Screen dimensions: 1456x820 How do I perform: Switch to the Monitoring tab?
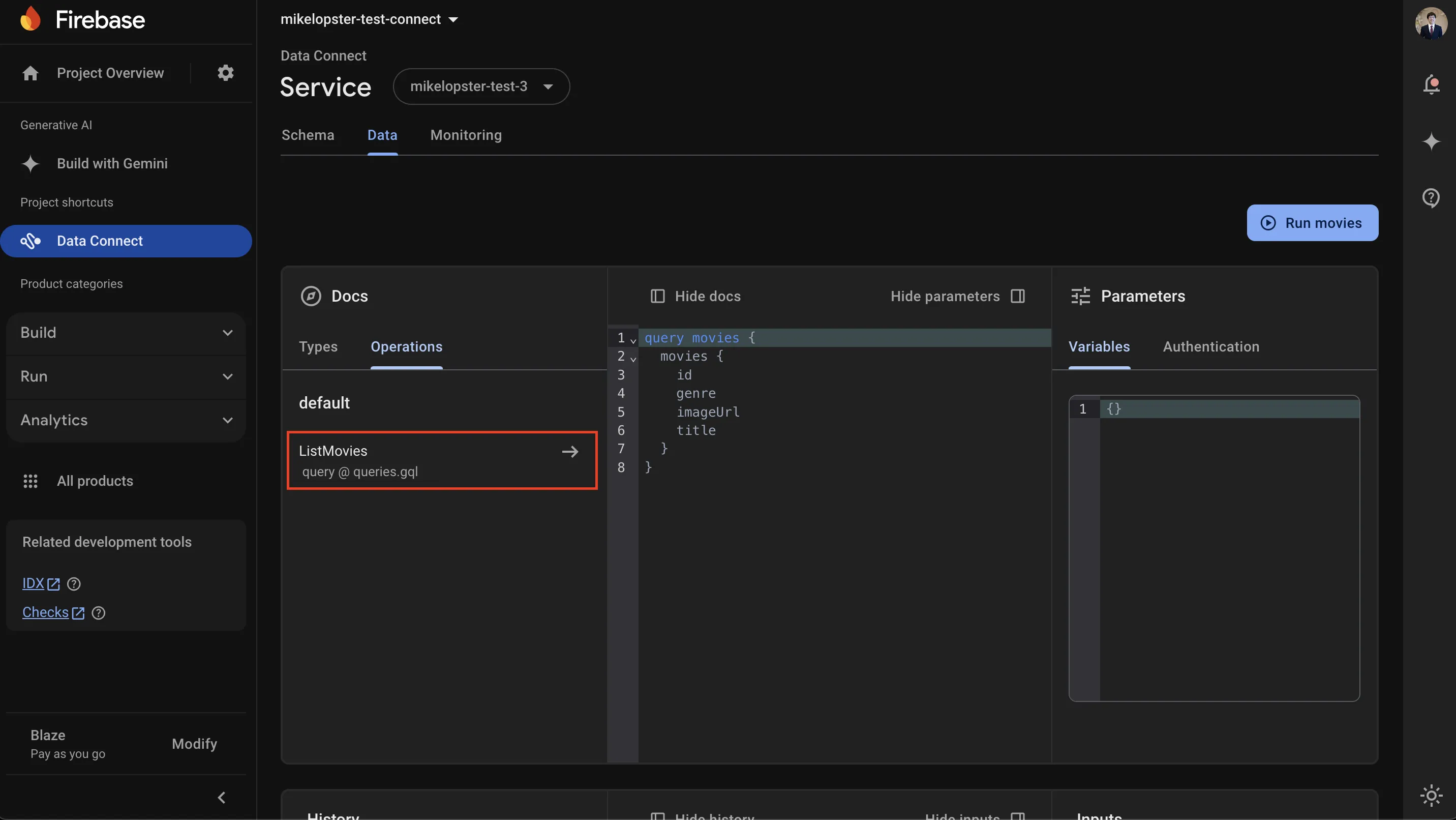pyautogui.click(x=466, y=135)
